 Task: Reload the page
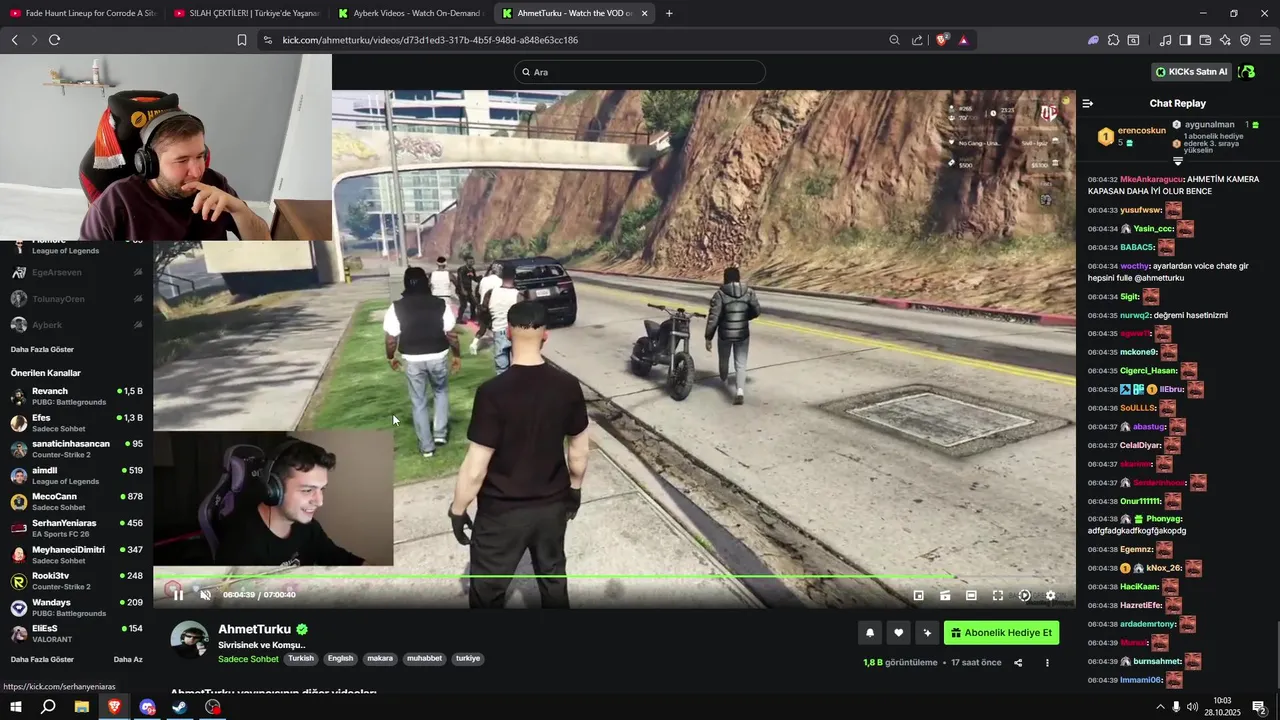point(54,40)
